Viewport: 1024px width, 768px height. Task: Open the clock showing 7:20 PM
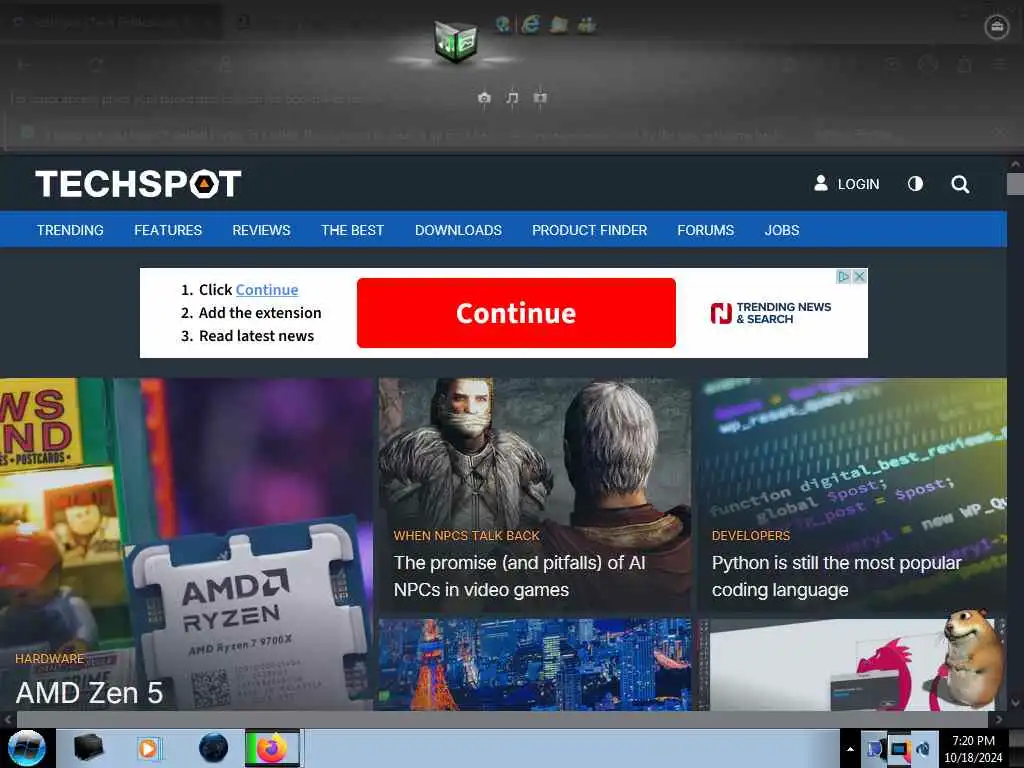click(x=973, y=749)
